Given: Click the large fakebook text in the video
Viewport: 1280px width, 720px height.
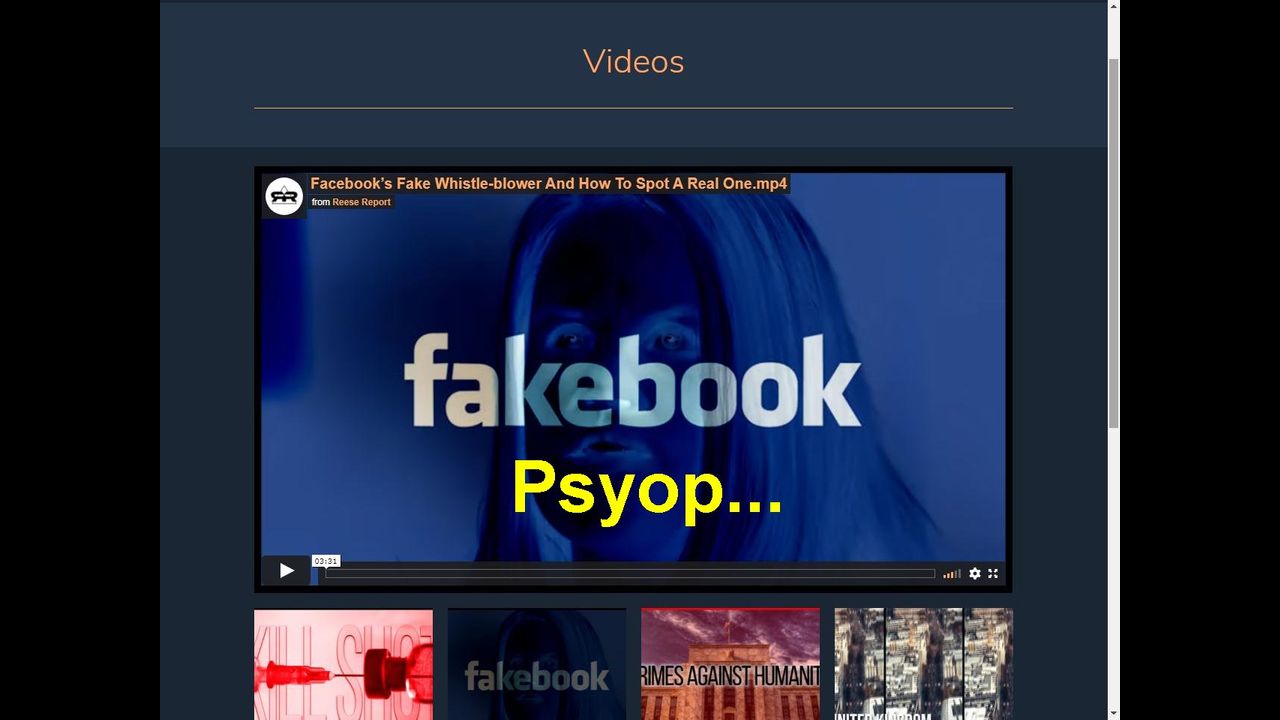Looking at the screenshot, I should click(632, 381).
